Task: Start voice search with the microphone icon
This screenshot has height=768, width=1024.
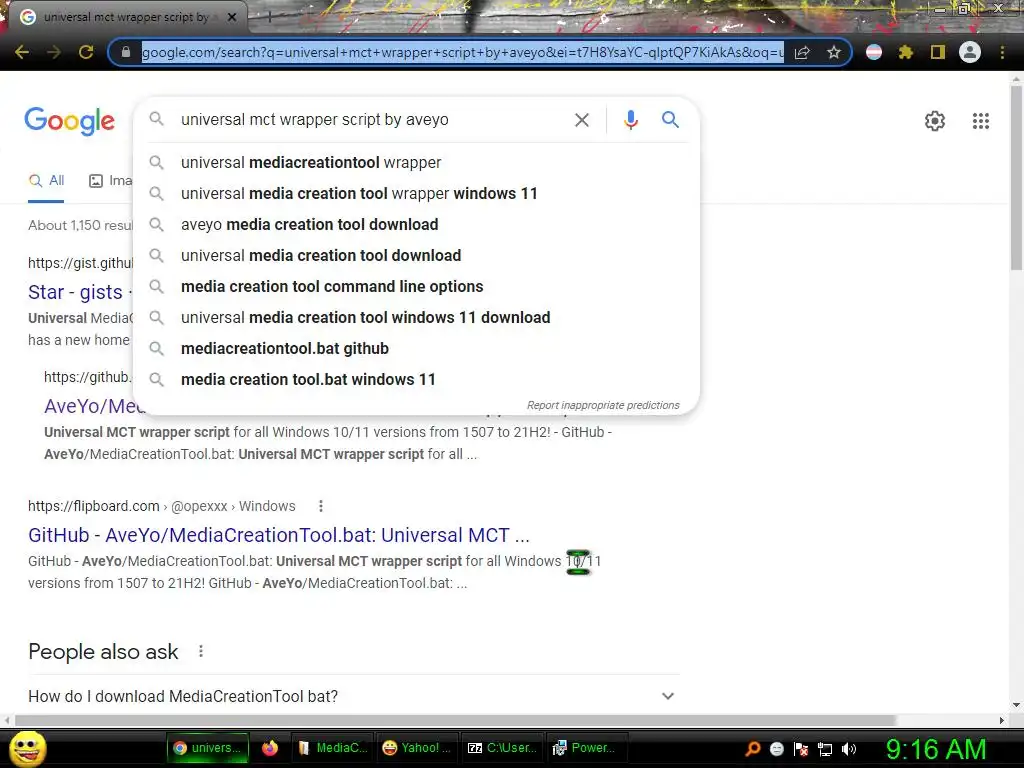Action: pyautogui.click(x=630, y=120)
